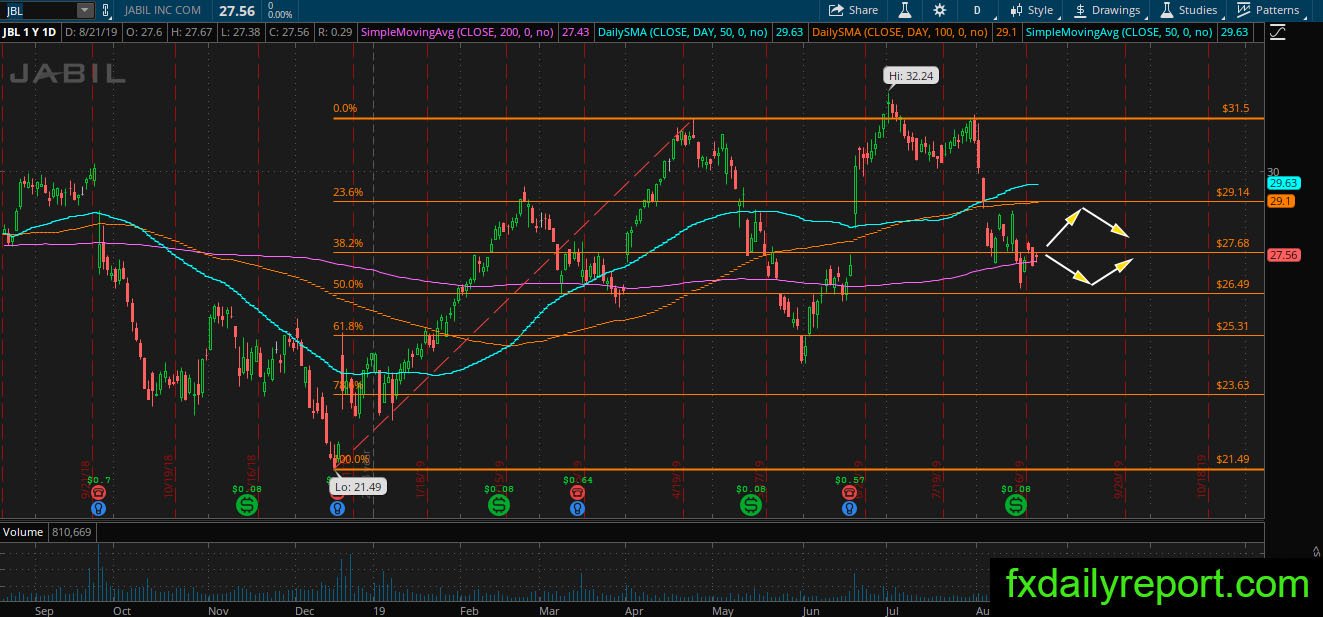This screenshot has width=1323, height=617.
Task: Open the flask Edit Studies icon
Action: point(905,10)
